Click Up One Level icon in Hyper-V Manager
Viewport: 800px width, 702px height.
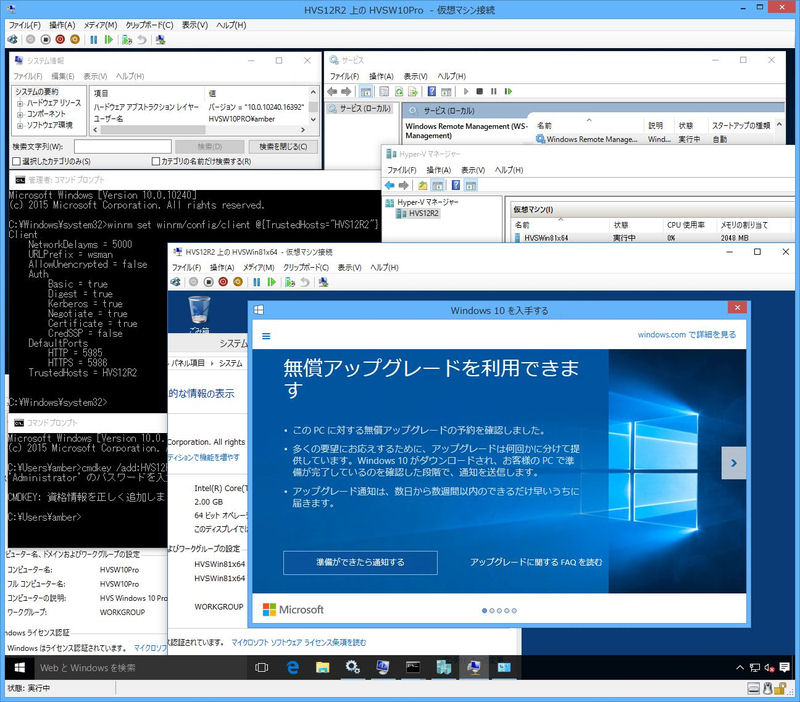[x=422, y=185]
